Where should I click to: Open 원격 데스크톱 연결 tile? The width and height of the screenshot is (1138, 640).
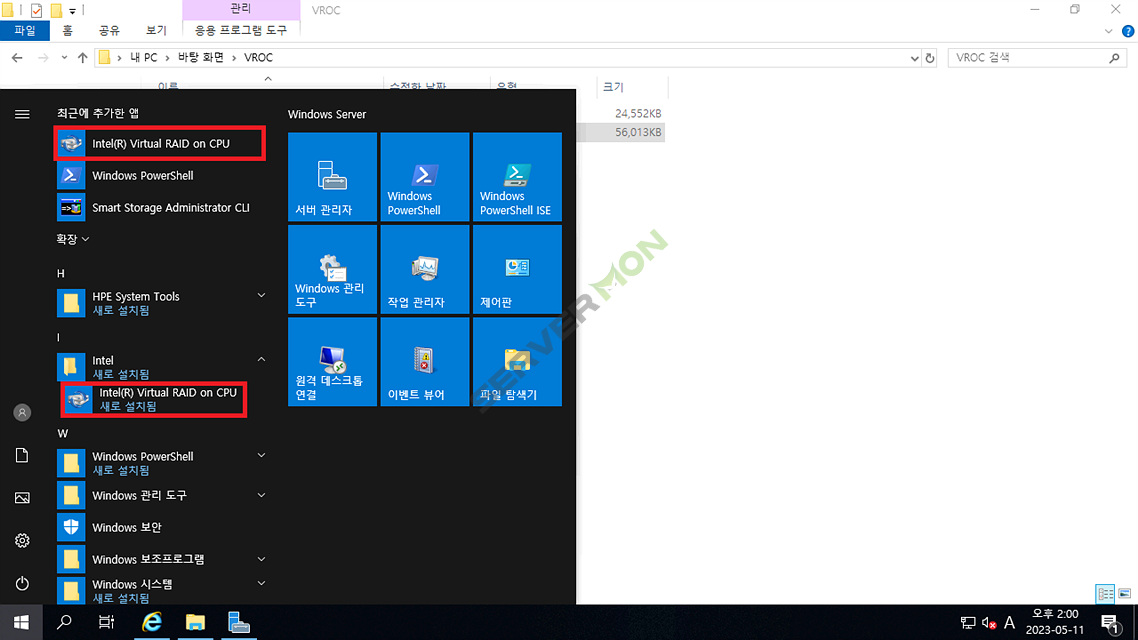pyautogui.click(x=332, y=361)
